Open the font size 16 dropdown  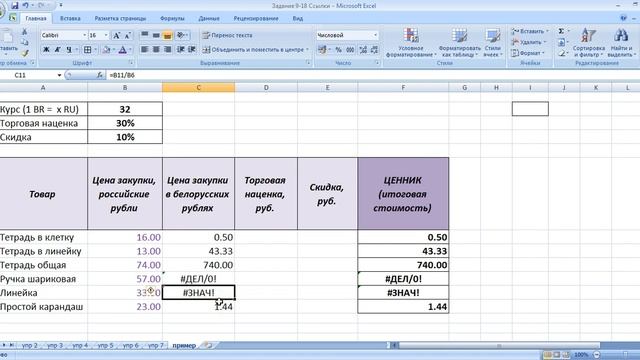click(x=106, y=36)
